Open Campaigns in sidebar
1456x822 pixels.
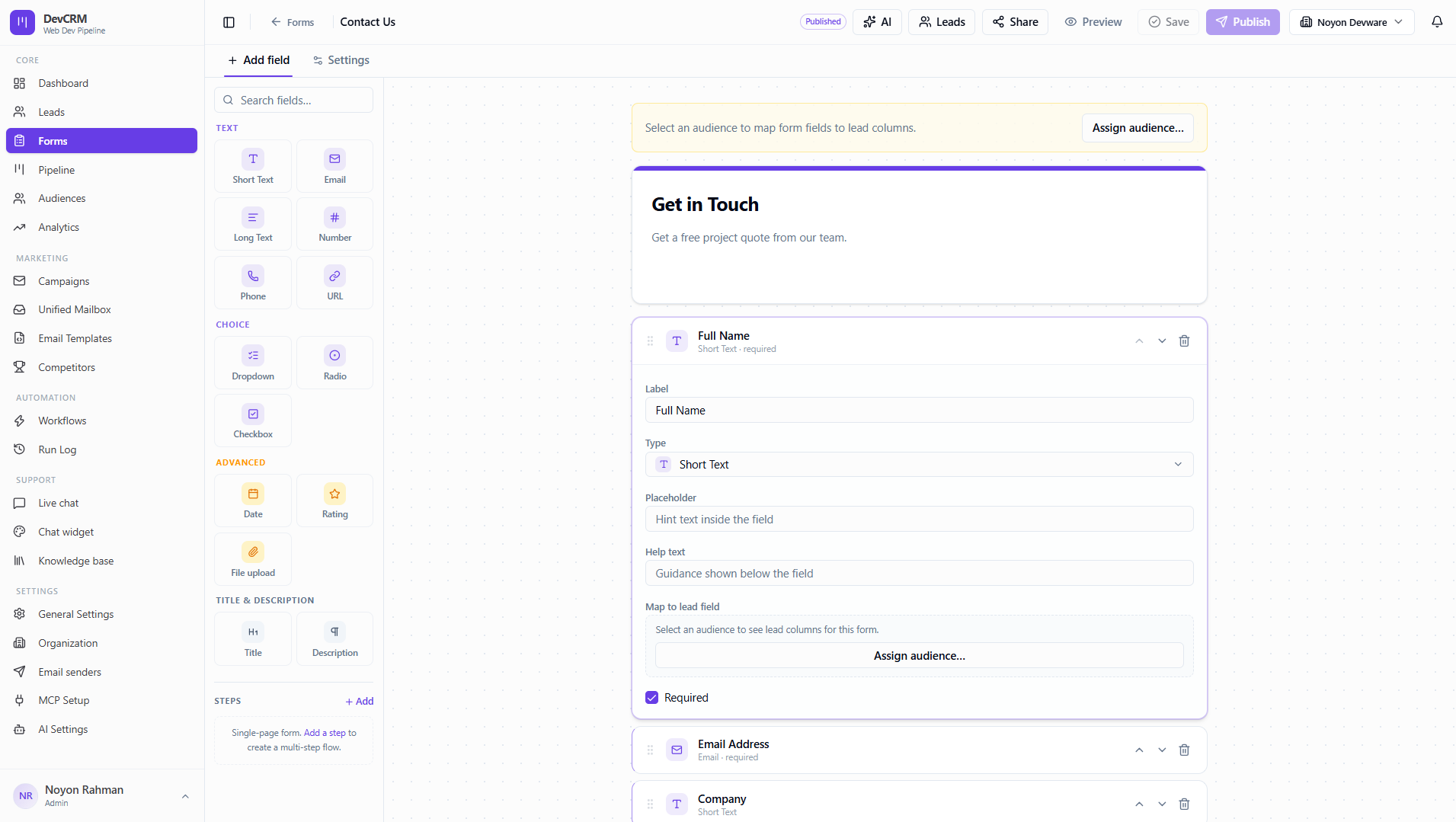pos(101,281)
